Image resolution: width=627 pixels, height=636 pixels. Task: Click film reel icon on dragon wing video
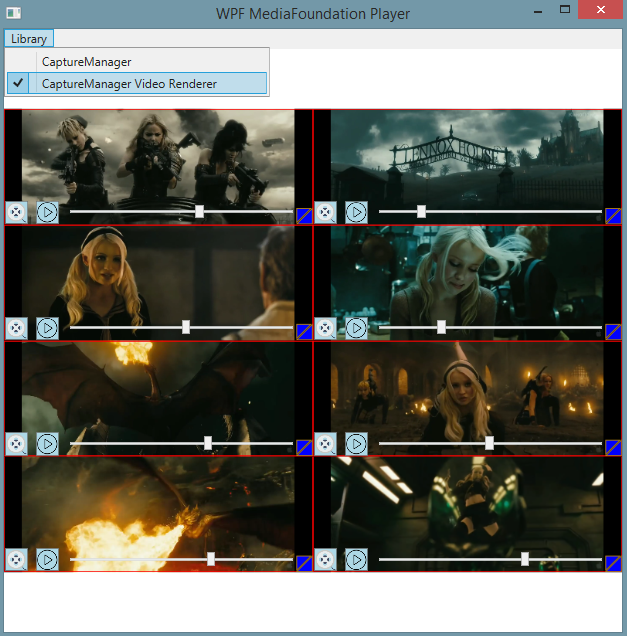tap(17, 444)
